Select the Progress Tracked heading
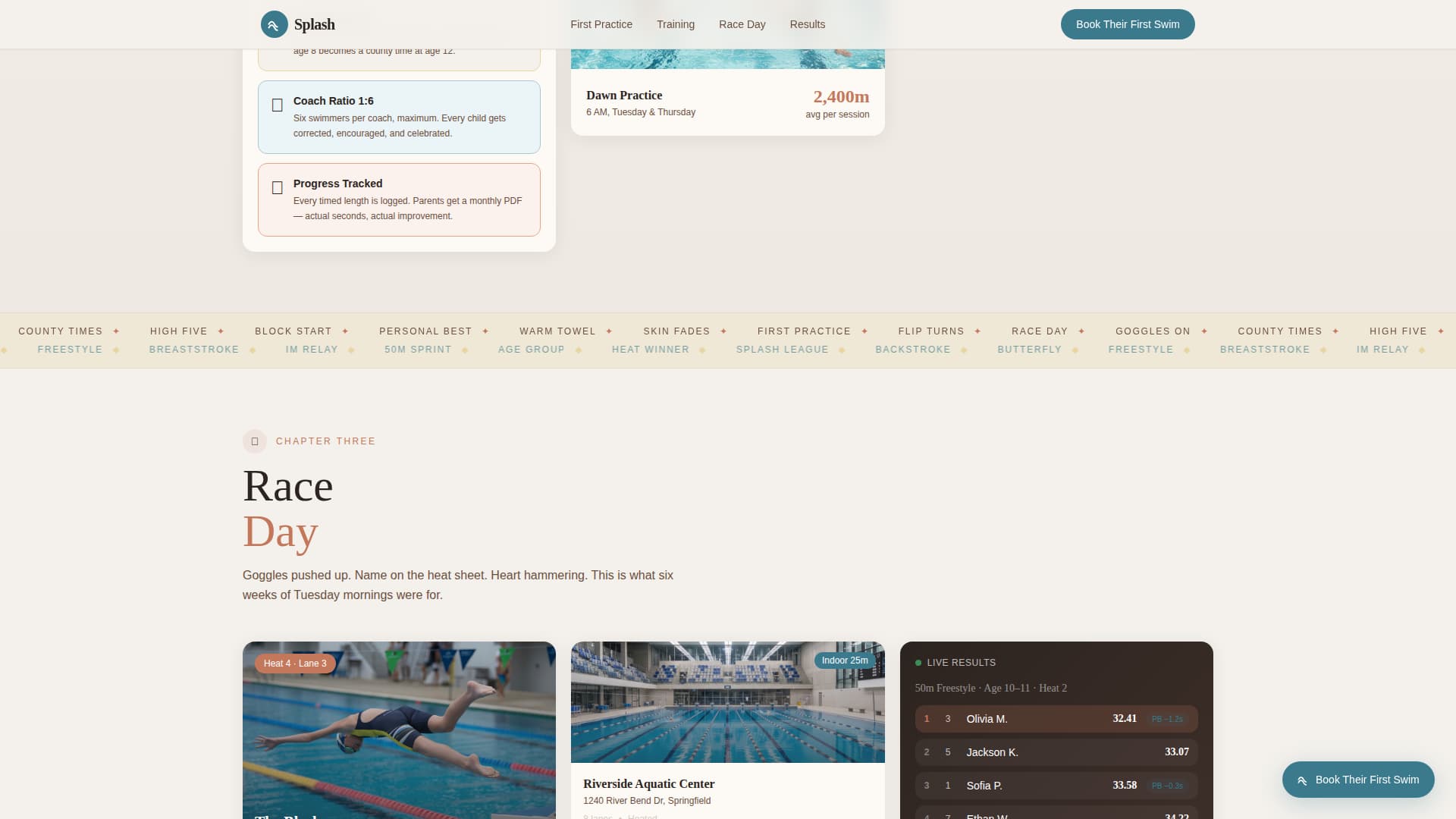Screen dimensions: 1456x819 click(338, 184)
